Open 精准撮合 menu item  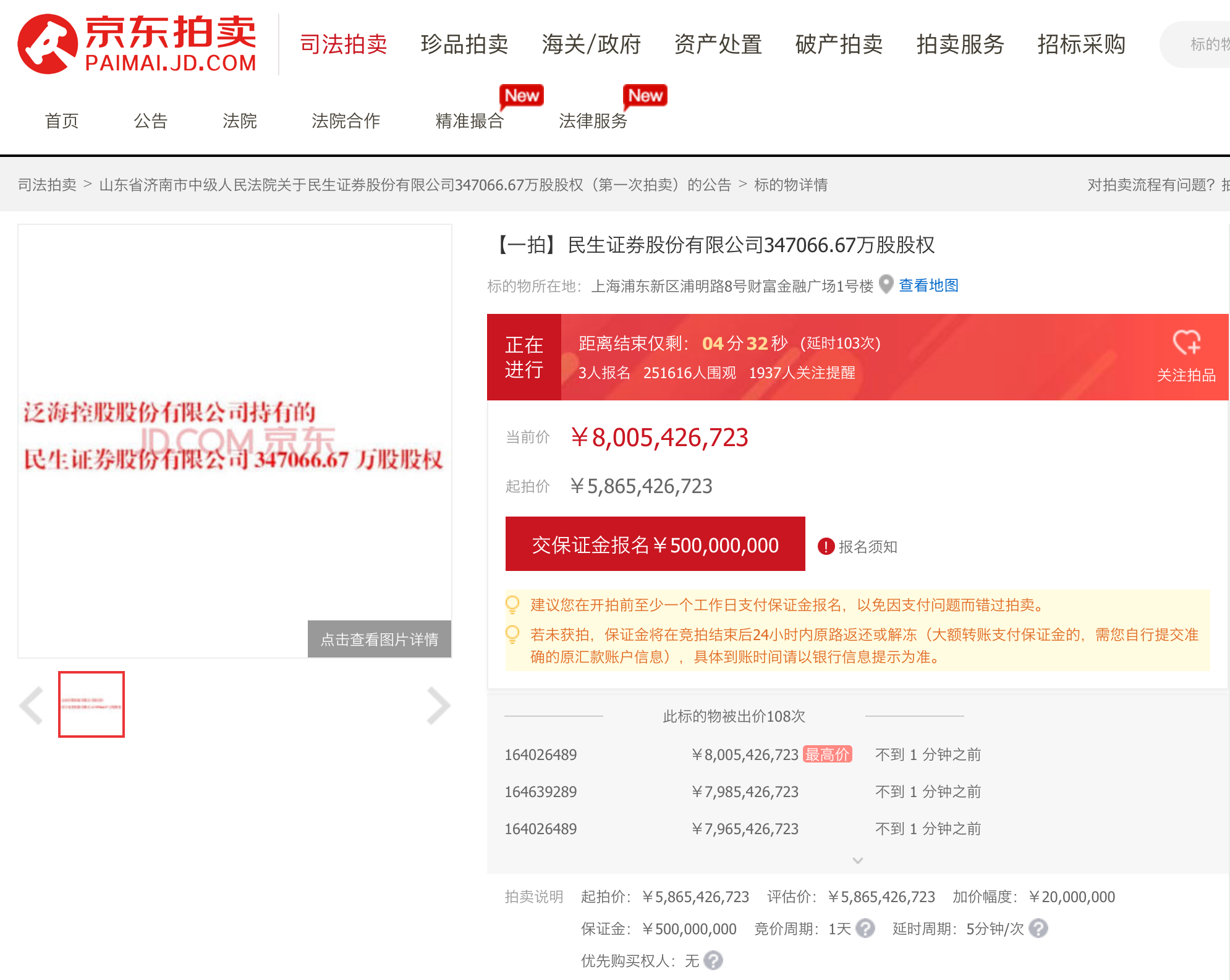point(469,120)
